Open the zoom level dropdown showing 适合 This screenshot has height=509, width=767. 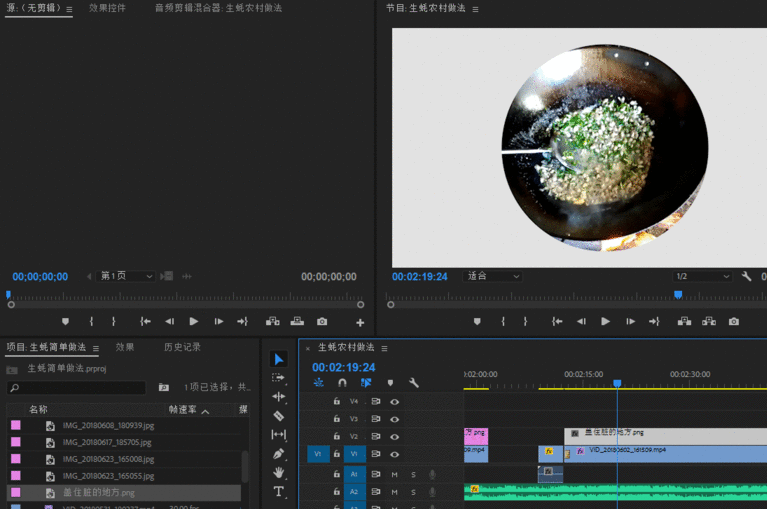coord(493,276)
